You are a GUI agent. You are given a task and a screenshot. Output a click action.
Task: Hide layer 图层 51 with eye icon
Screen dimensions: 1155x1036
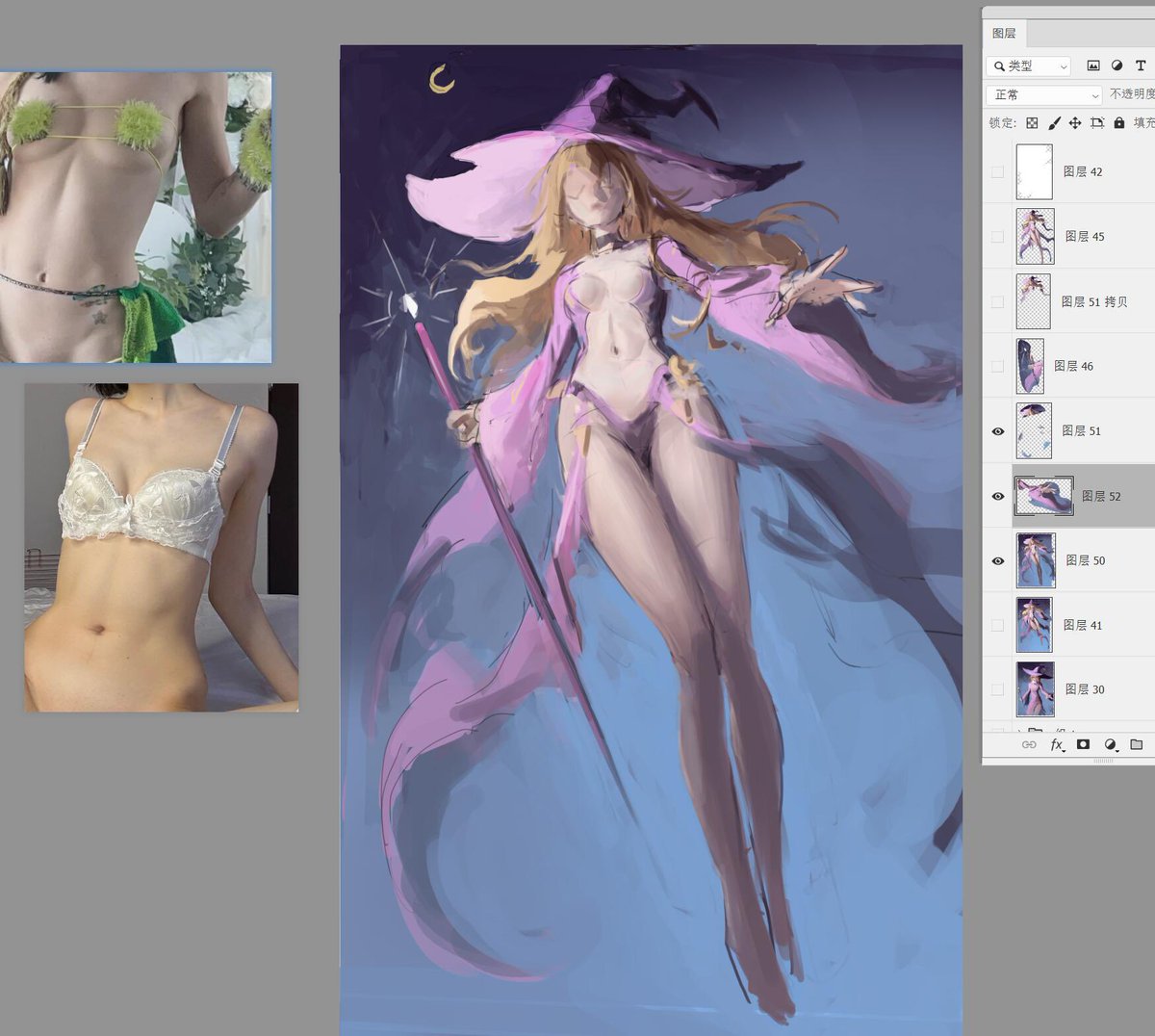click(997, 431)
